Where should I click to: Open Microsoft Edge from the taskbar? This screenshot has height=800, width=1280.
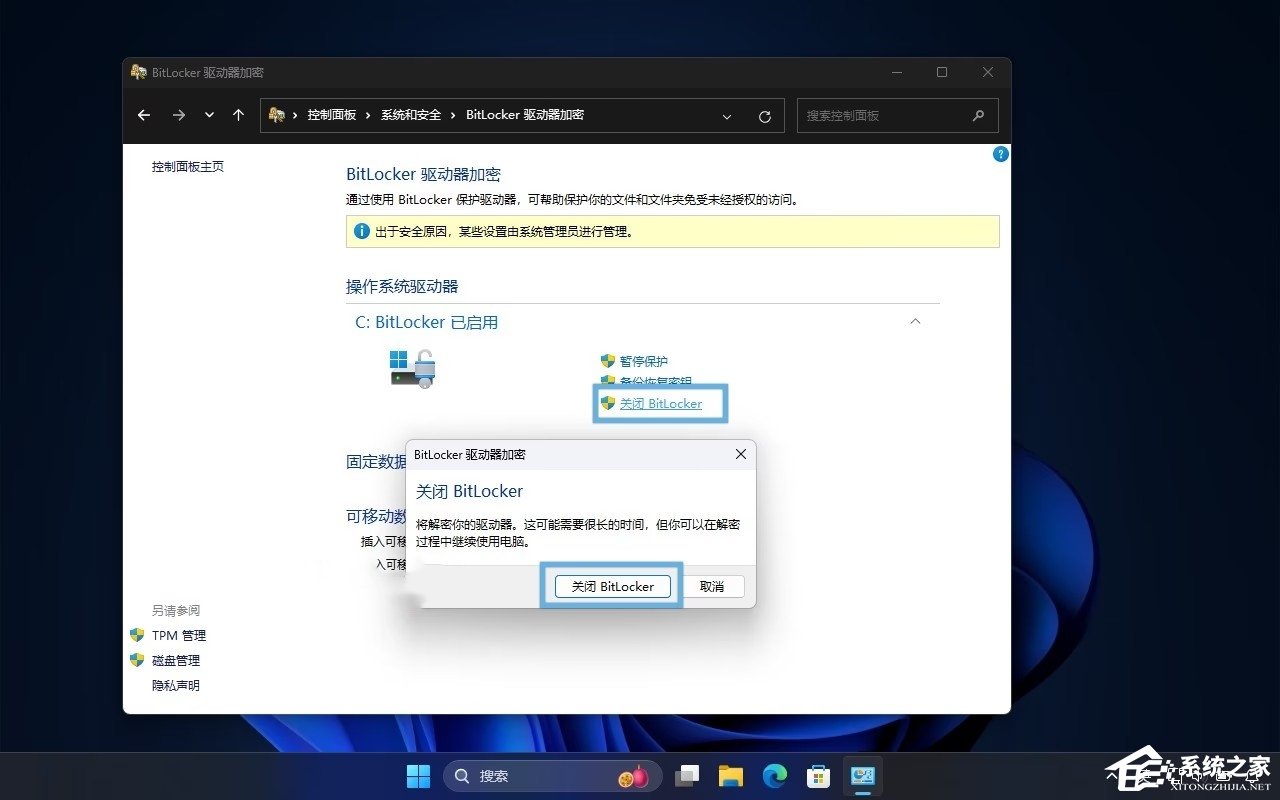click(x=775, y=775)
